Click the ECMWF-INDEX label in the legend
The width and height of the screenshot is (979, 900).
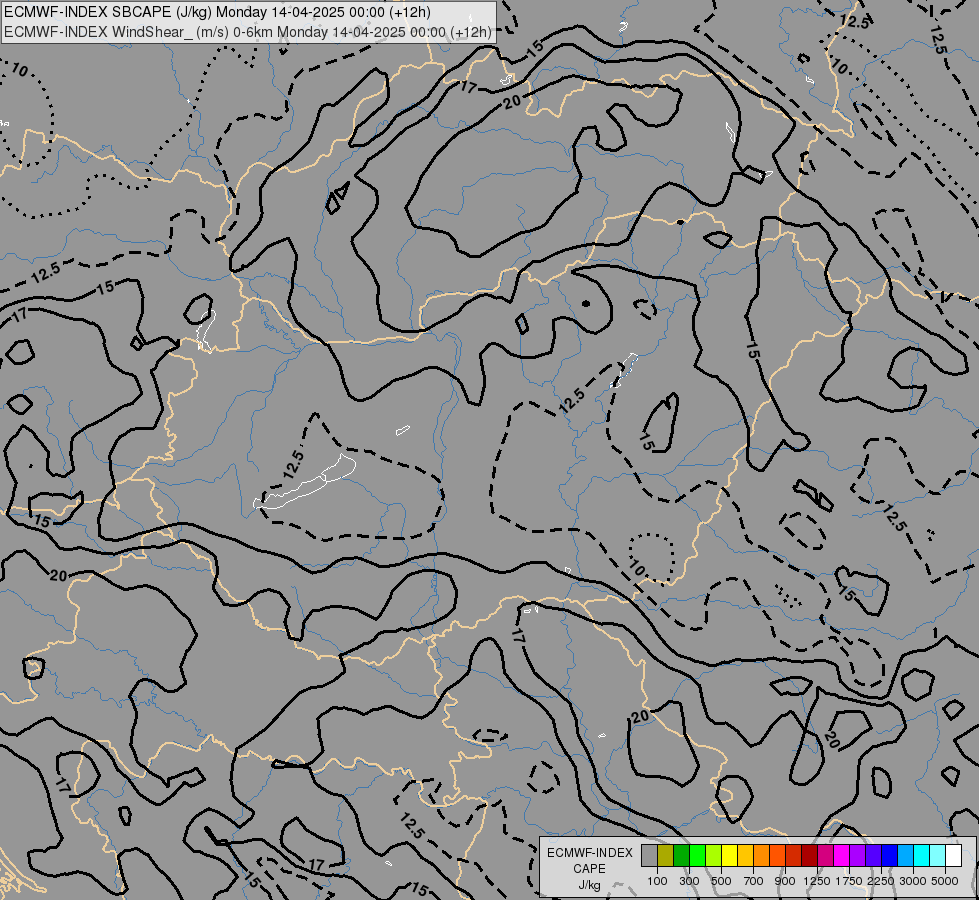tap(590, 853)
